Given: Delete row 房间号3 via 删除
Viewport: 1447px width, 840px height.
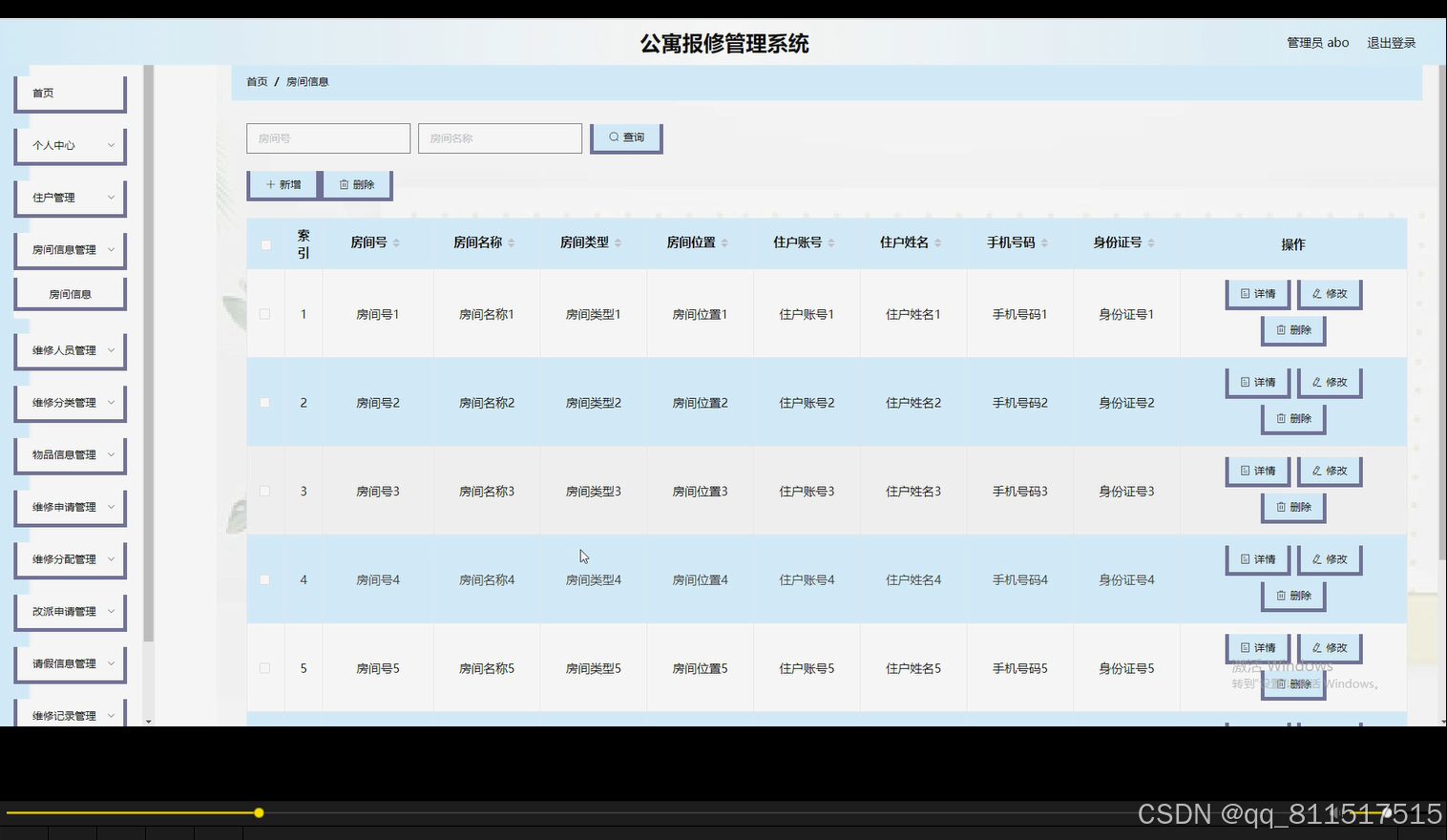Looking at the screenshot, I should [x=1293, y=508].
